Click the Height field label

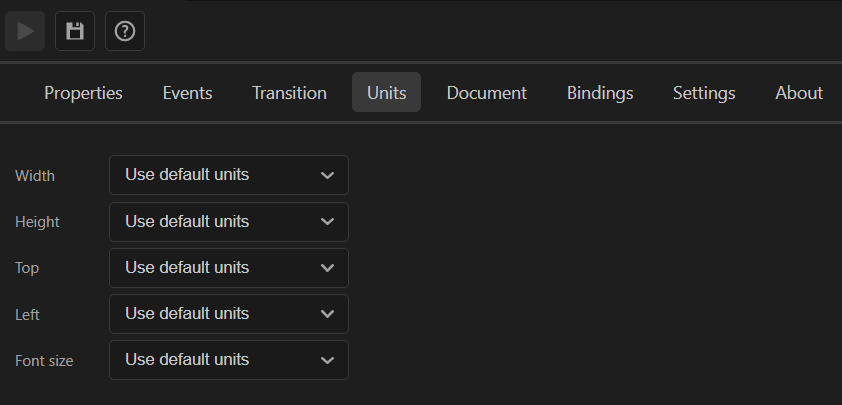coord(37,222)
